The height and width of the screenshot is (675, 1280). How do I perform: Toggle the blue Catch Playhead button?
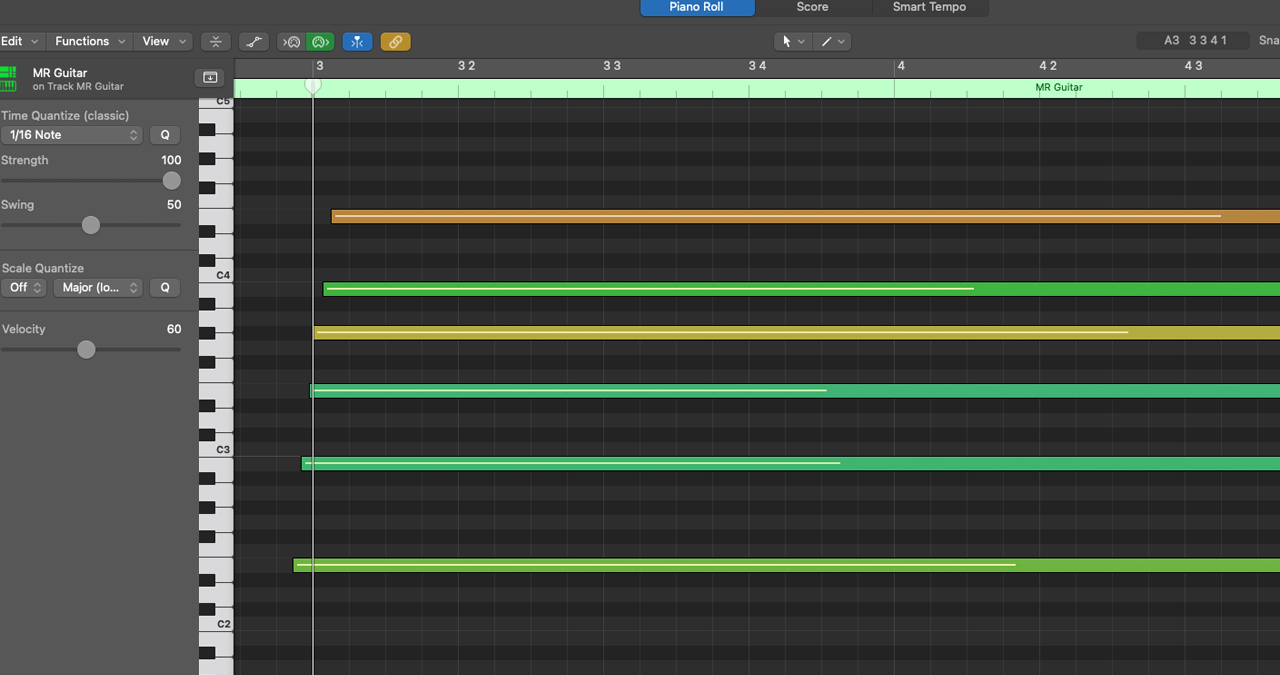pyautogui.click(x=357, y=42)
